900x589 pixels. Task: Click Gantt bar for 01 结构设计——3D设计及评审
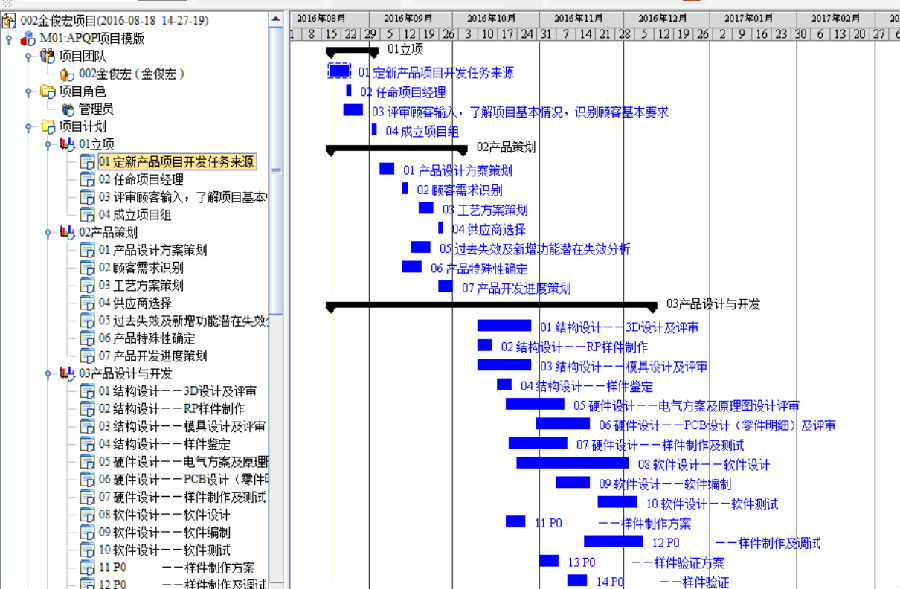click(505, 326)
